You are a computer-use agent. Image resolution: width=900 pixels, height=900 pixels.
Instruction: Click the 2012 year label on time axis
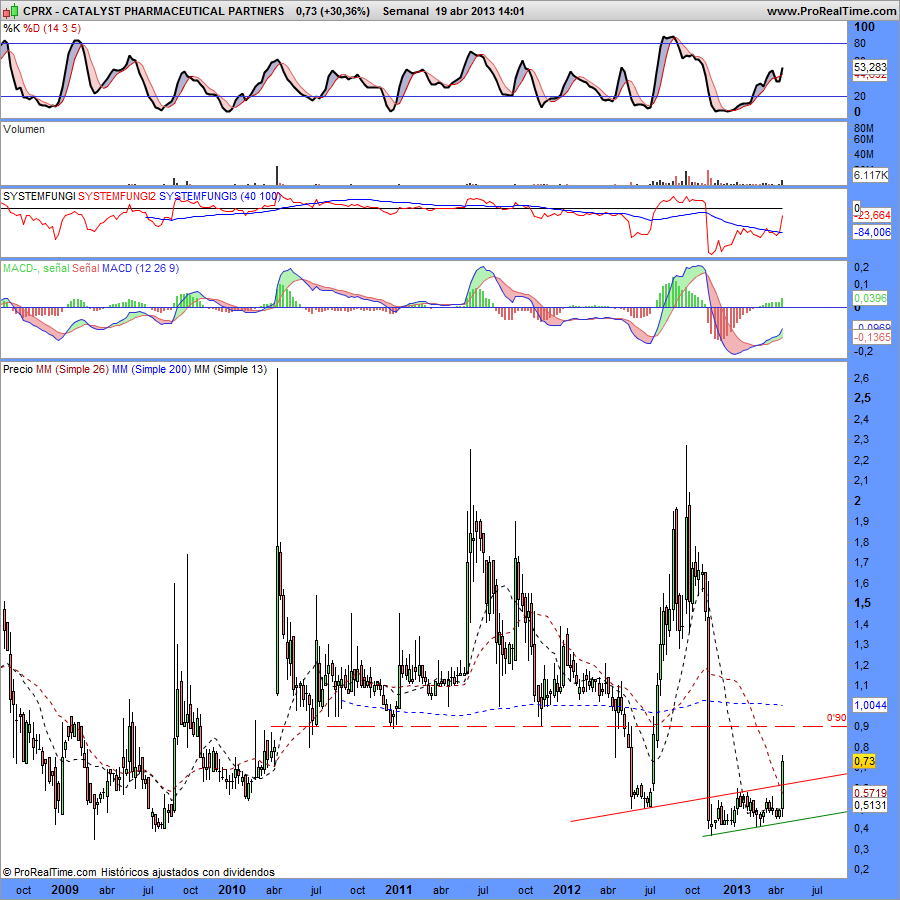click(567, 890)
